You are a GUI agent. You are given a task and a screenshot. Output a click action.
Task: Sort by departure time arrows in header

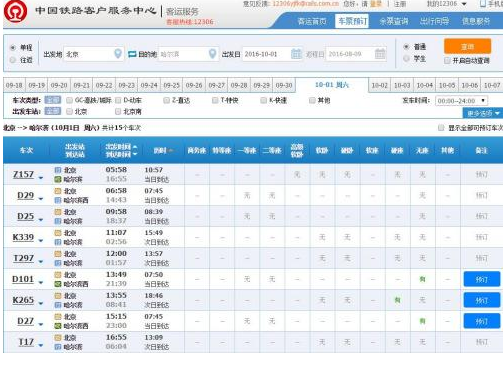pyautogui.click(x=135, y=150)
